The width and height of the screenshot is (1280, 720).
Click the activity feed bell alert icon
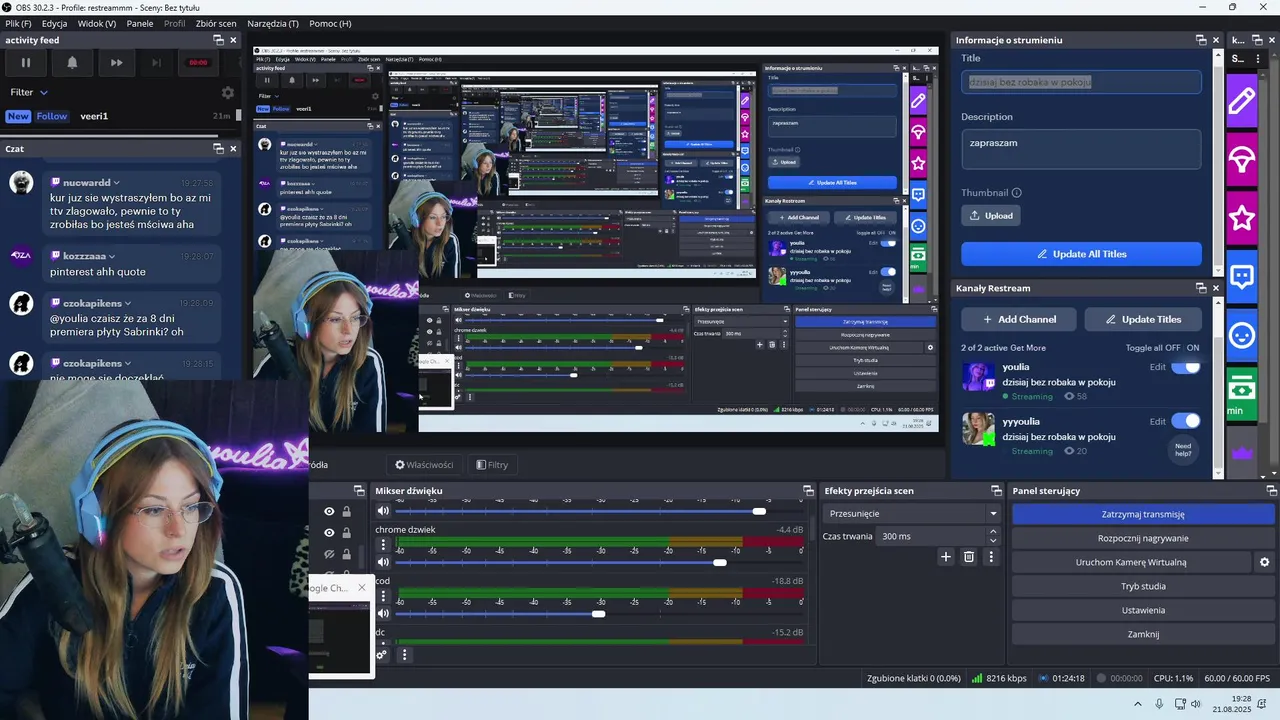coord(72,63)
